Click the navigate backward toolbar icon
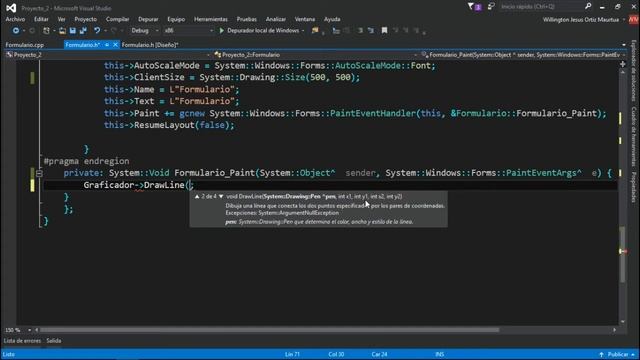This screenshot has width=640, height=360. point(16,31)
